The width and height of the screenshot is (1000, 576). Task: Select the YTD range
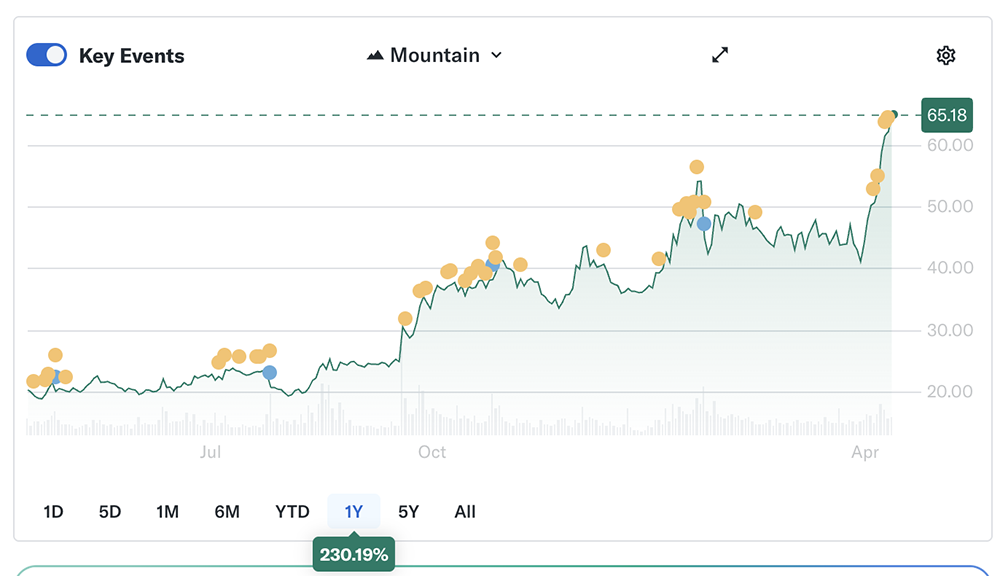pyautogui.click(x=292, y=511)
